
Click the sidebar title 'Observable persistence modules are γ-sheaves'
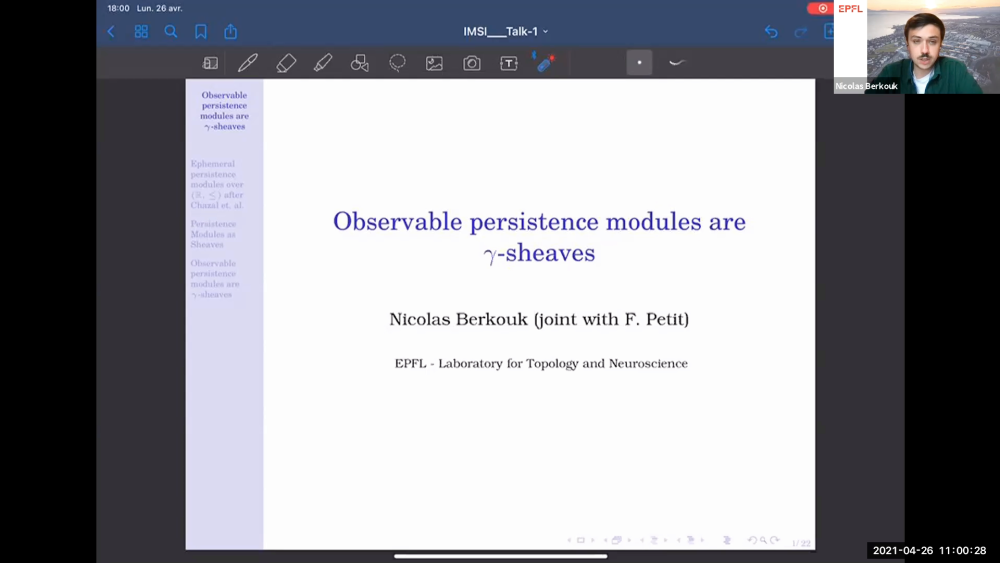pos(224,110)
